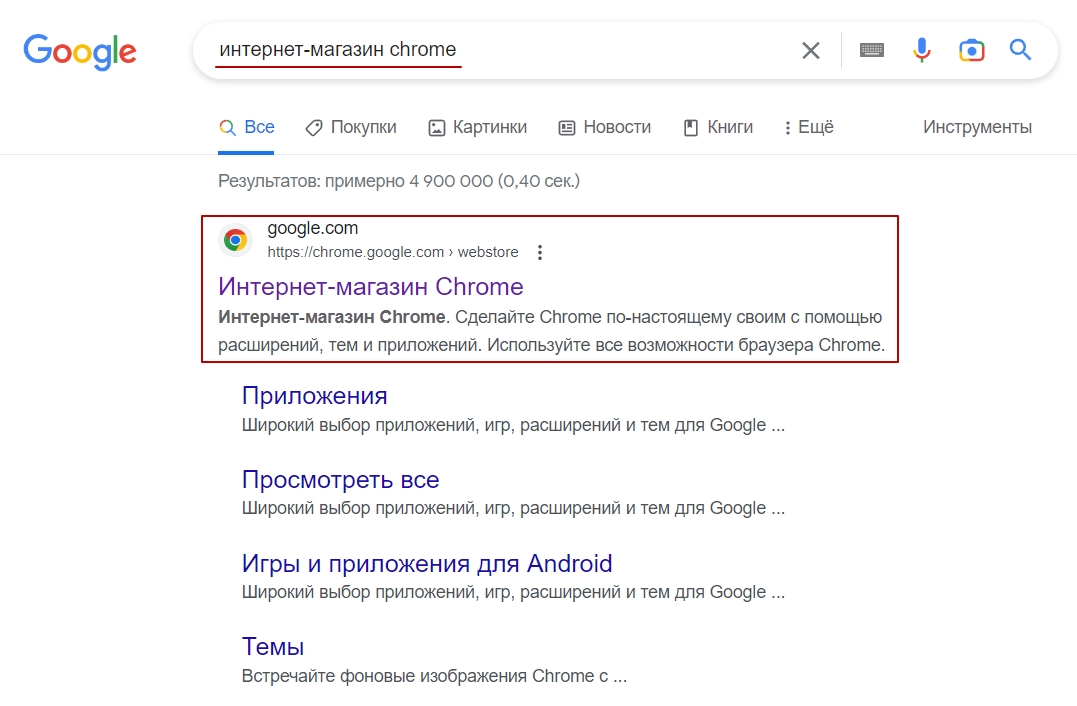1077x706 pixels.
Task: Click the blue magnifier search button
Action: (1020, 49)
